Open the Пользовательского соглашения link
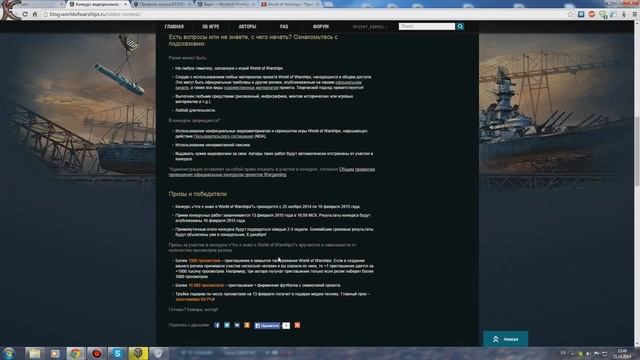 224,136
